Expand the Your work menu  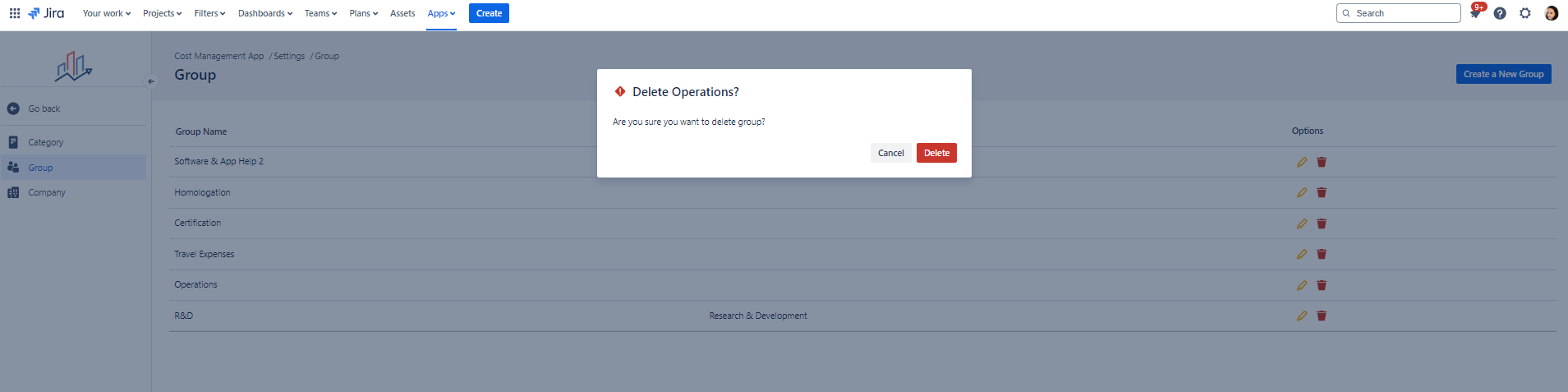pyautogui.click(x=107, y=13)
